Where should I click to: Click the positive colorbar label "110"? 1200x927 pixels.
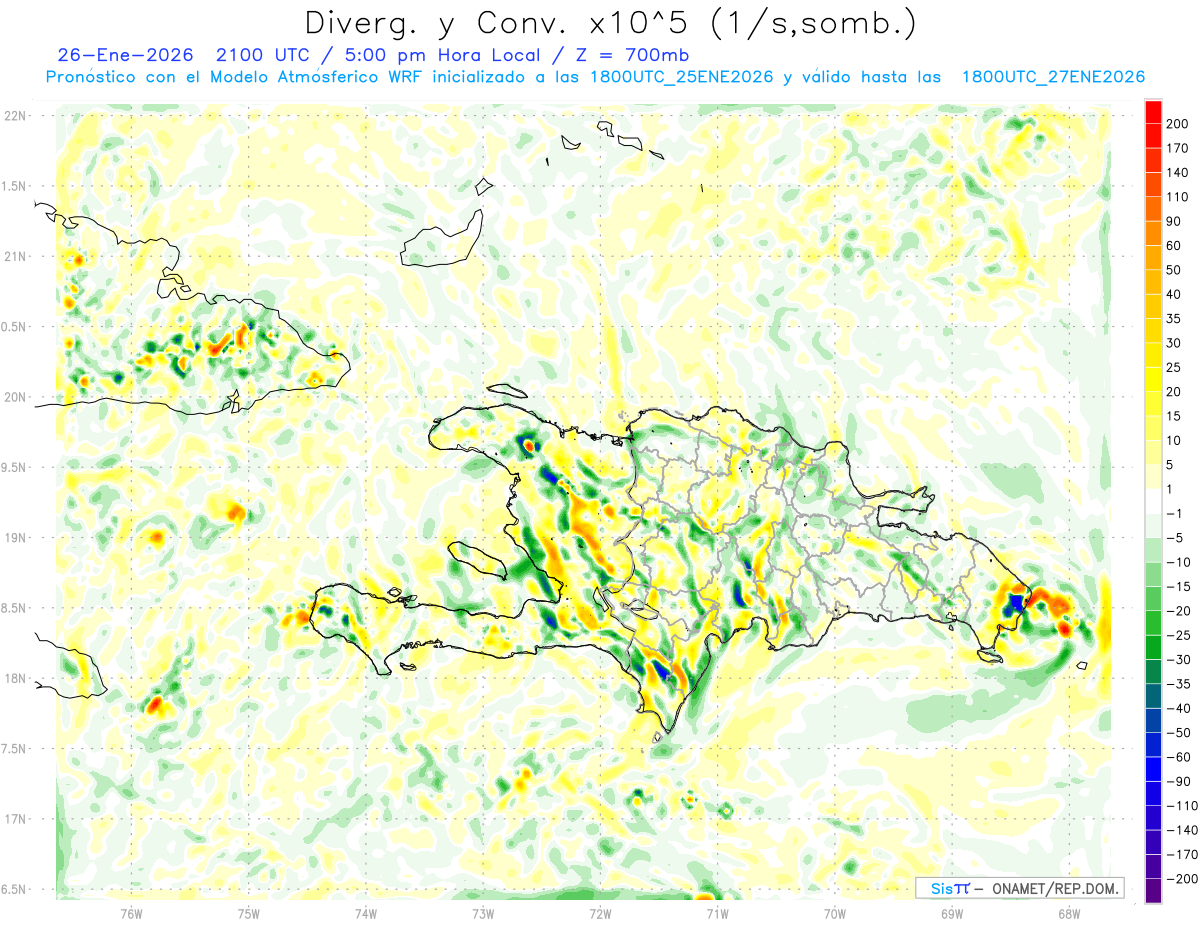(x=1179, y=197)
